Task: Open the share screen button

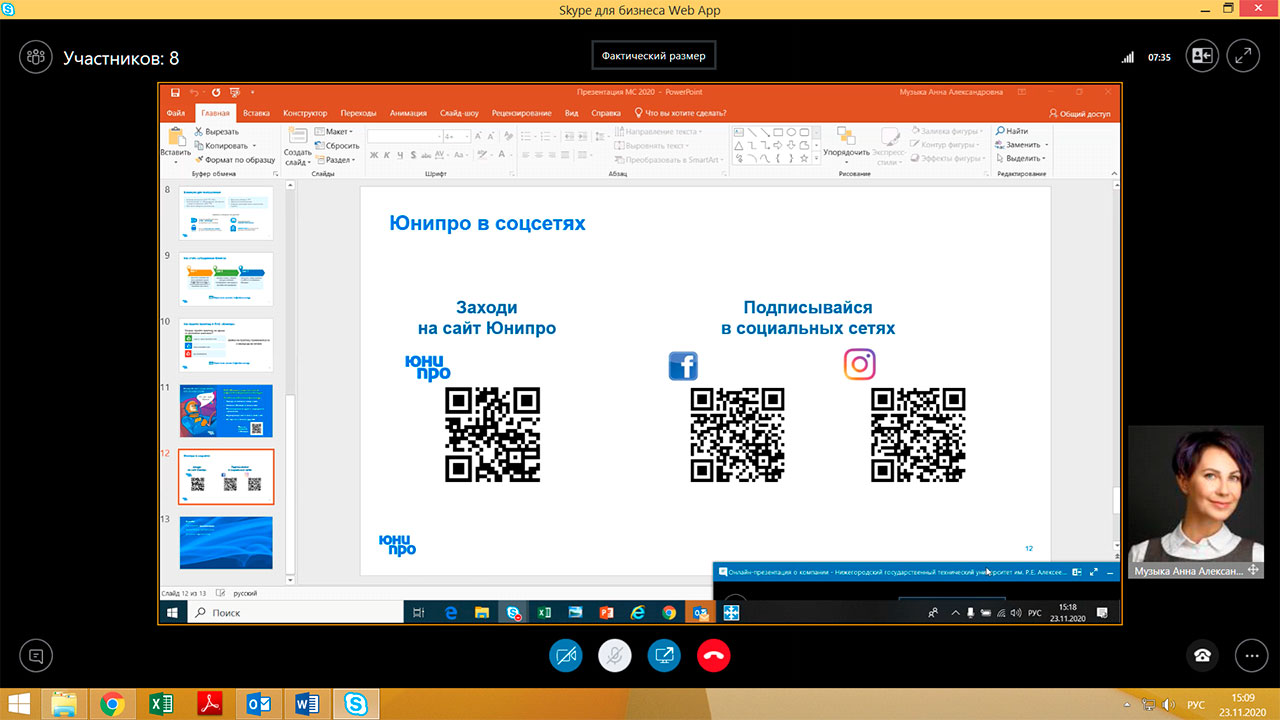Action: tap(664, 656)
